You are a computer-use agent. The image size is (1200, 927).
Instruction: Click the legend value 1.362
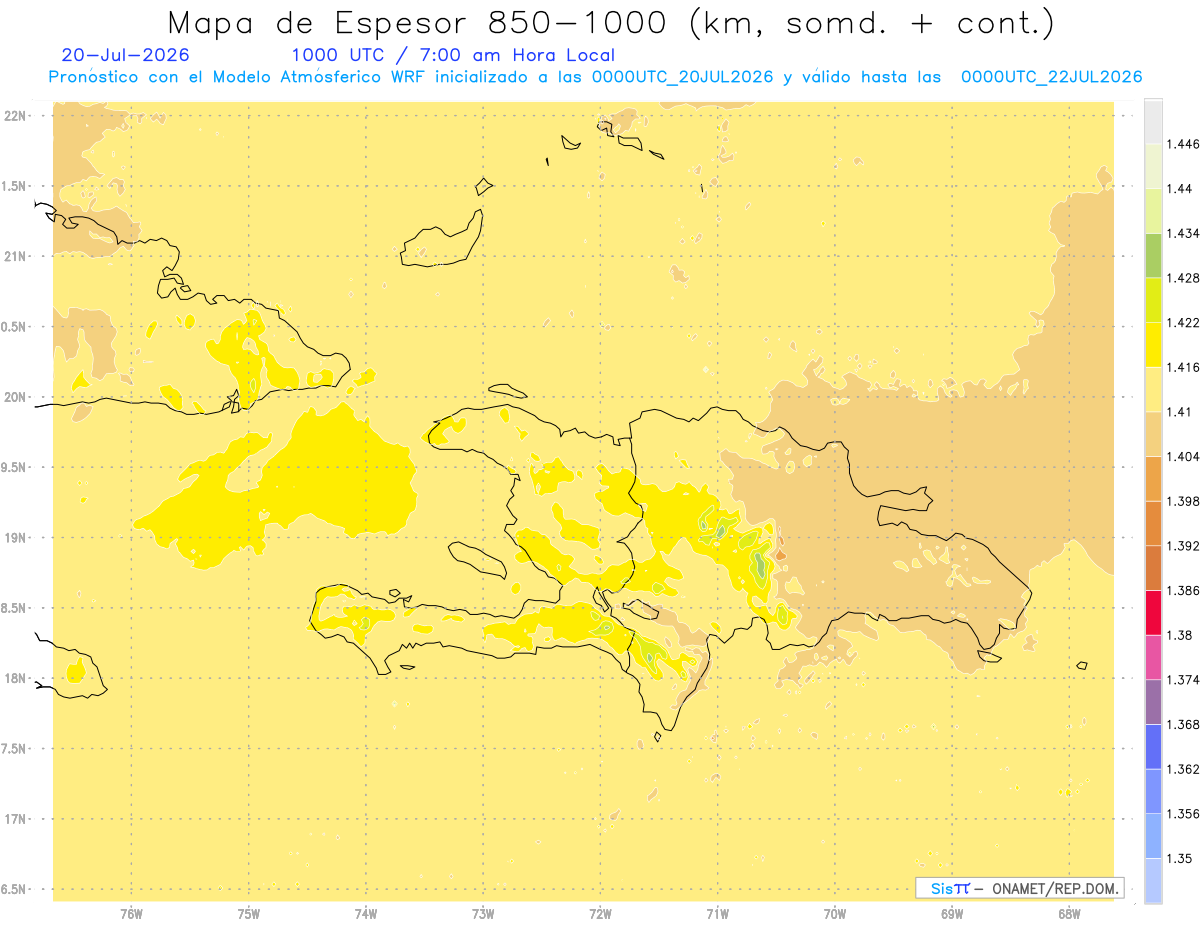[1183, 769]
